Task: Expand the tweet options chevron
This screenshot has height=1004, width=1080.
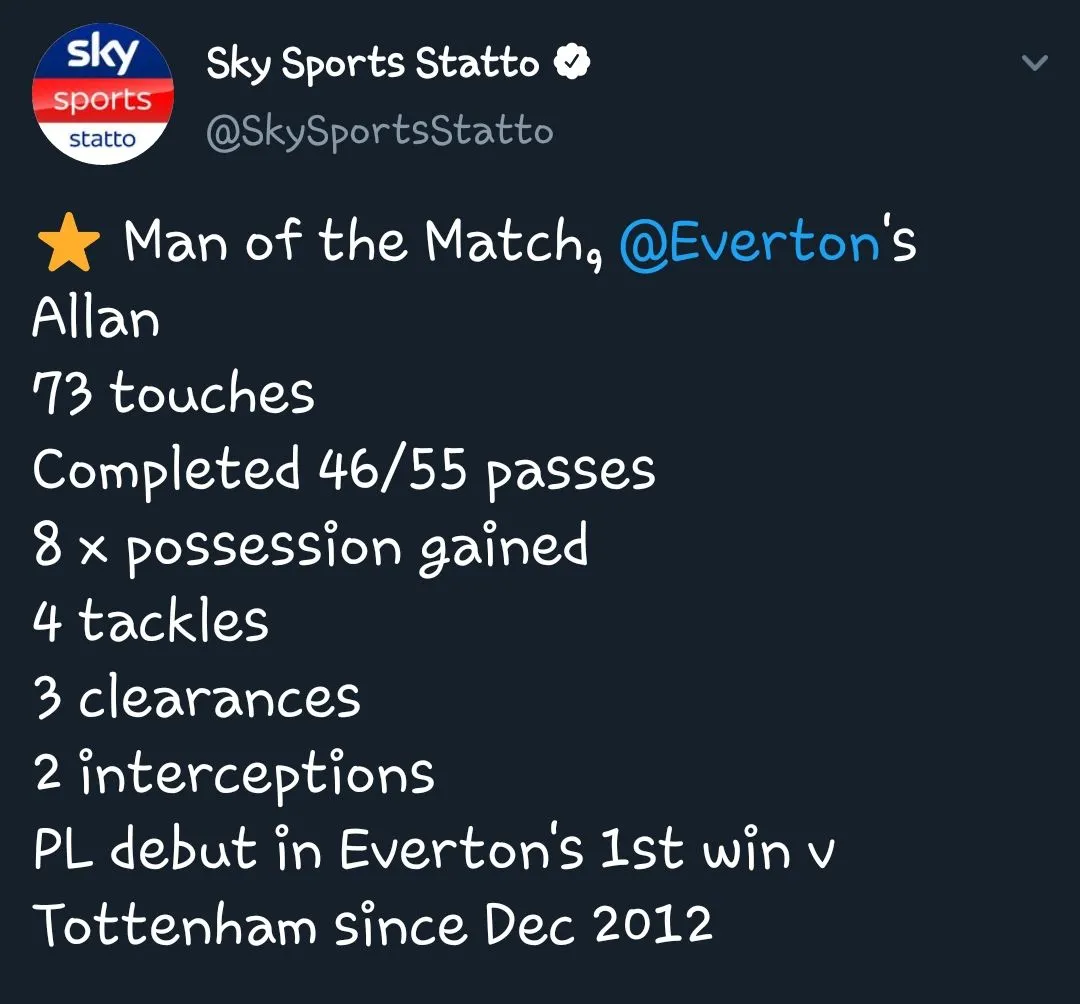Action: (1034, 64)
